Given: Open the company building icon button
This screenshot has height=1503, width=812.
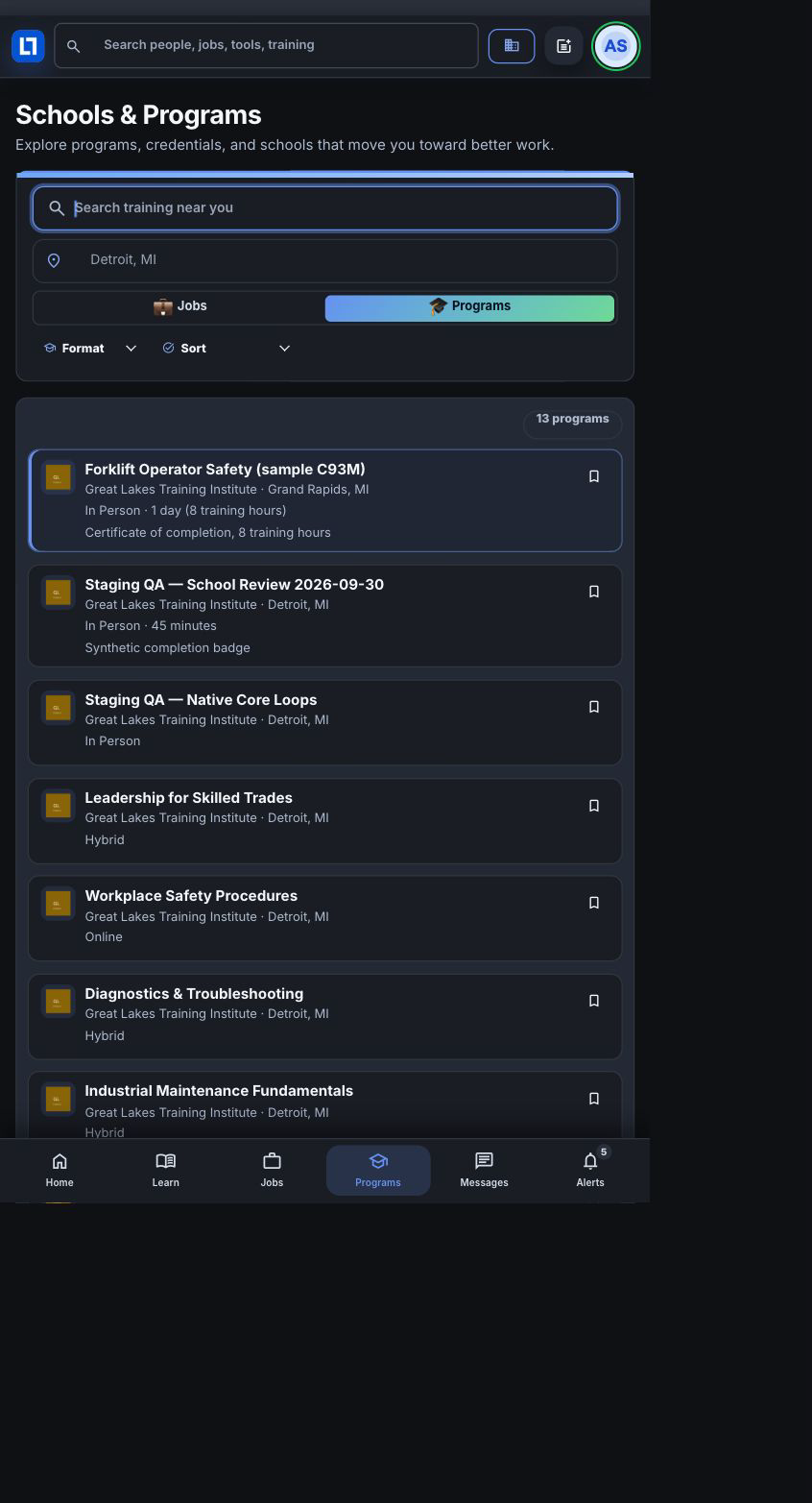Looking at the screenshot, I should pos(512,46).
